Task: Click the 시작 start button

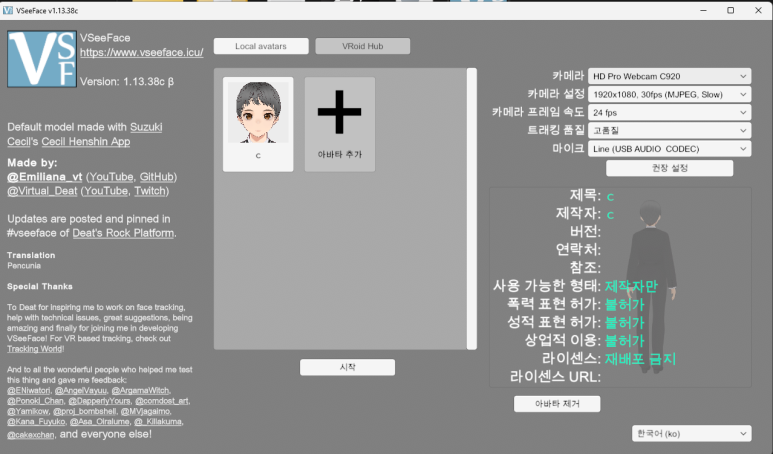Action: click(x=348, y=367)
